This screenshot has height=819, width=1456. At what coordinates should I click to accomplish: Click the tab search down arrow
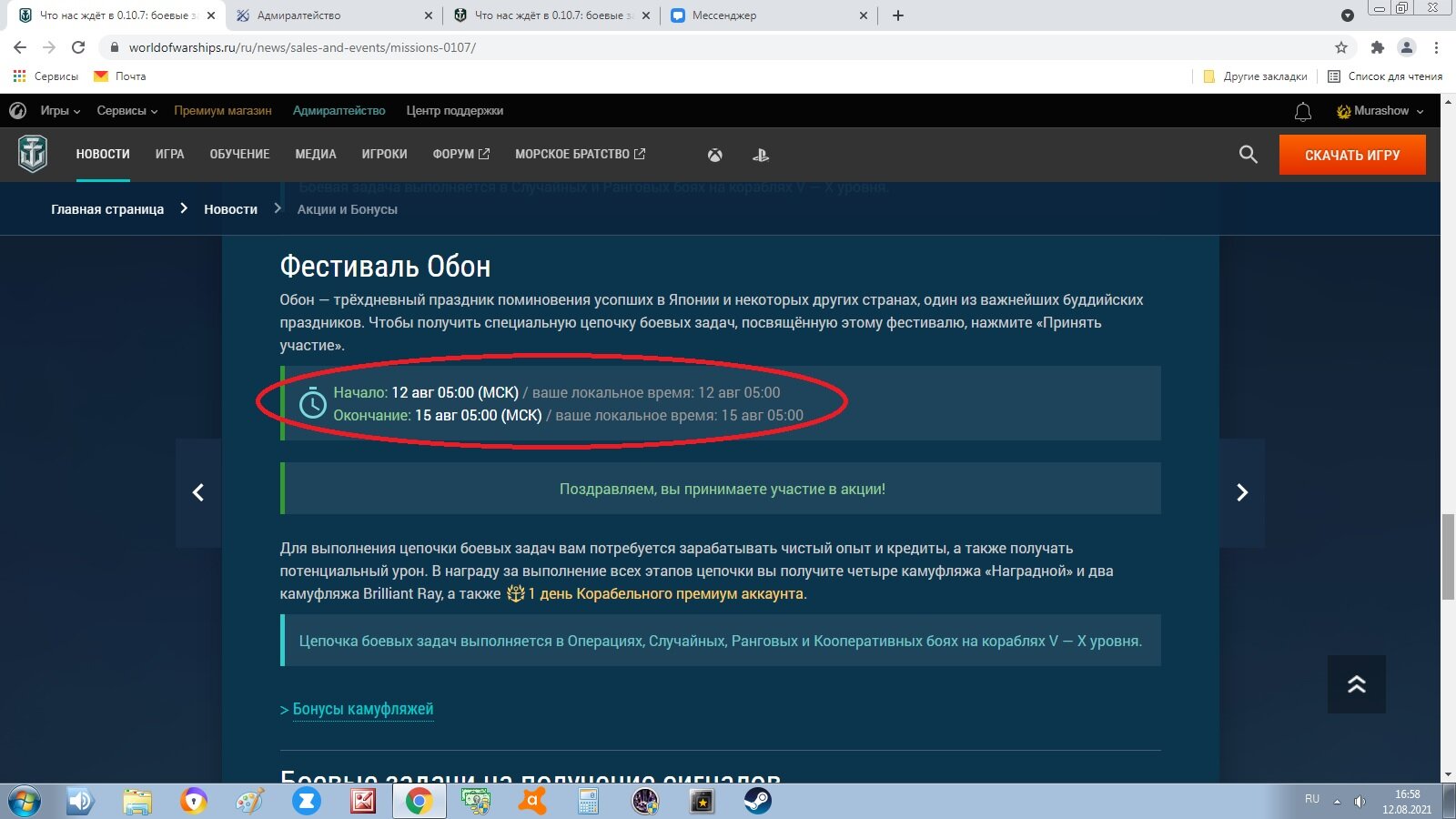(1348, 15)
